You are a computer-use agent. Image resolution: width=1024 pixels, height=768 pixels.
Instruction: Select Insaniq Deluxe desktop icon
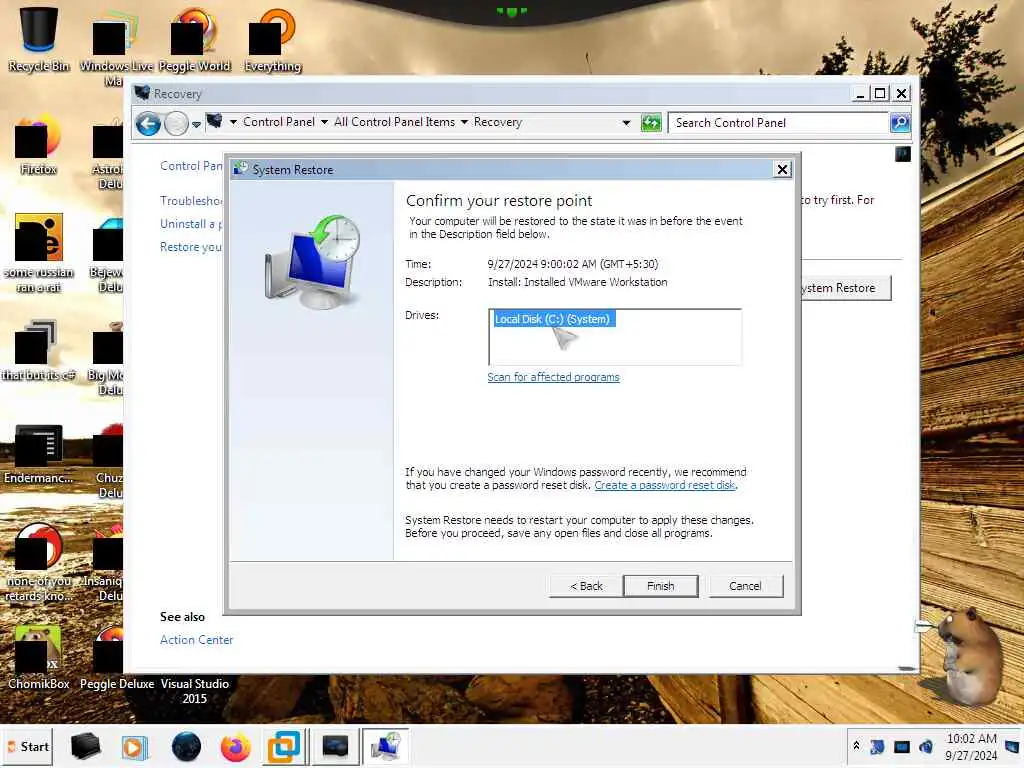(x=103, y=563)
